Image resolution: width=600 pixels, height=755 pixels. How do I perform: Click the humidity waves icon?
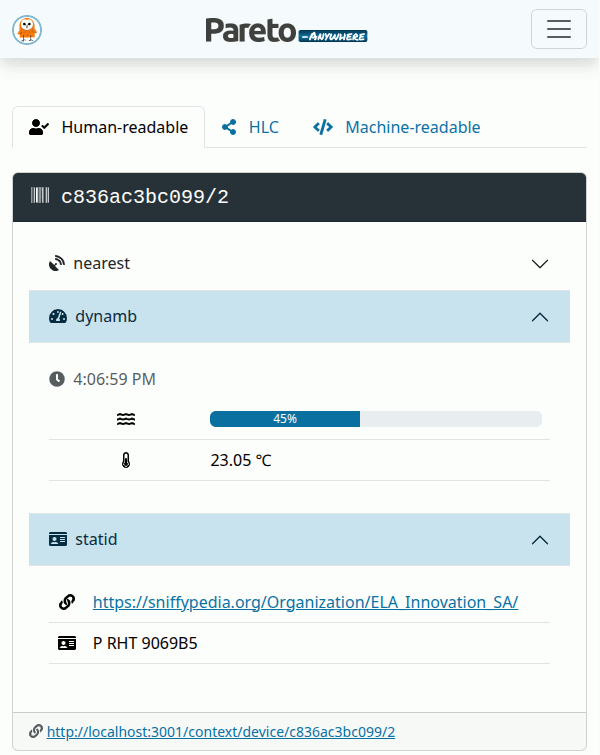click(x=126, y=419)
